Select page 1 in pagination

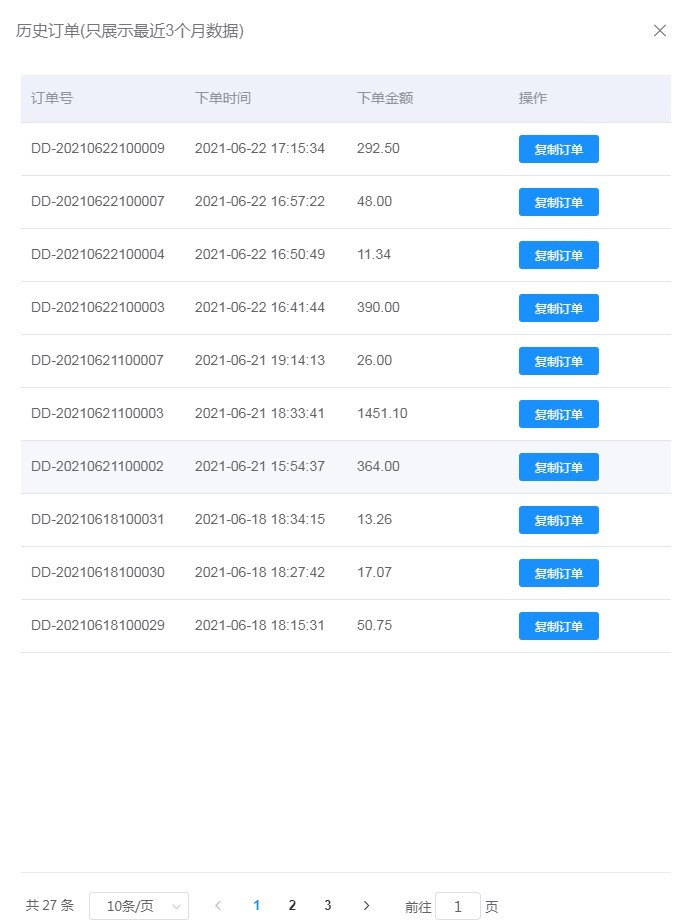click(257, 906)
